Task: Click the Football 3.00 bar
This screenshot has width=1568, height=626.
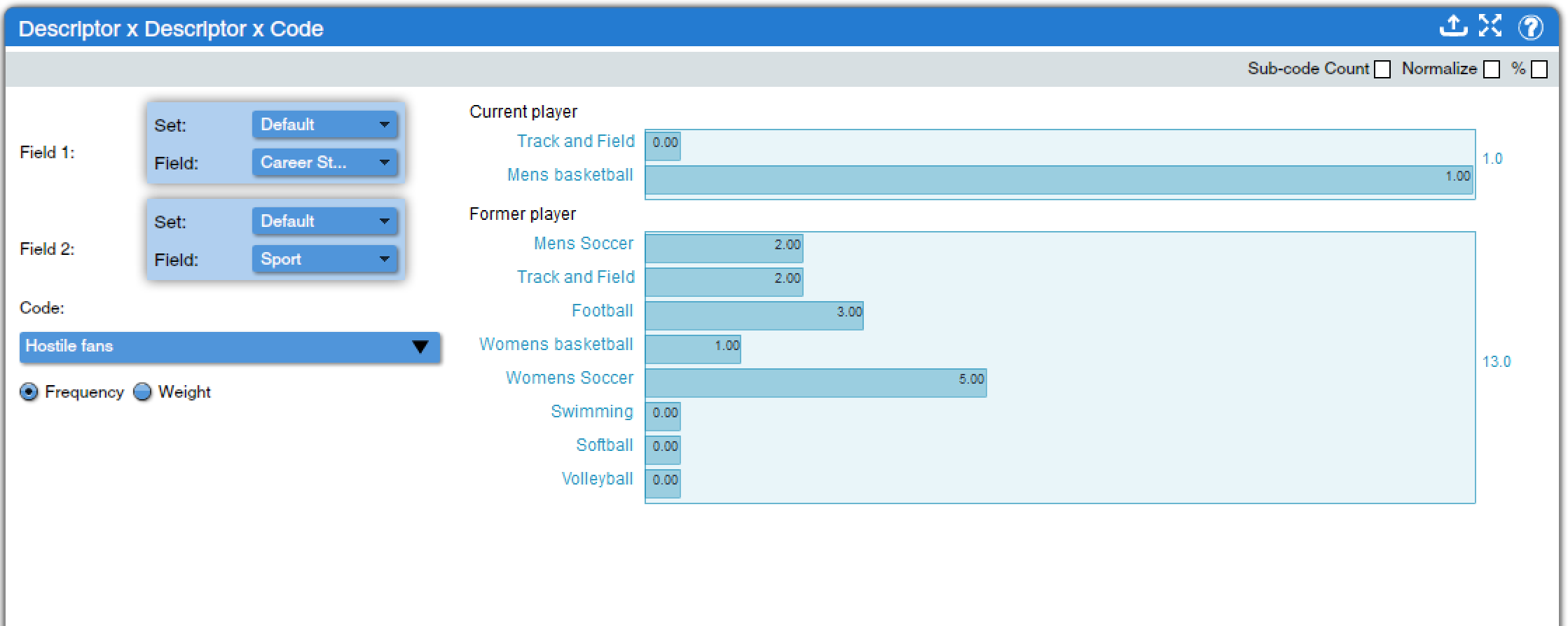Action: click(x=754, y=316)
